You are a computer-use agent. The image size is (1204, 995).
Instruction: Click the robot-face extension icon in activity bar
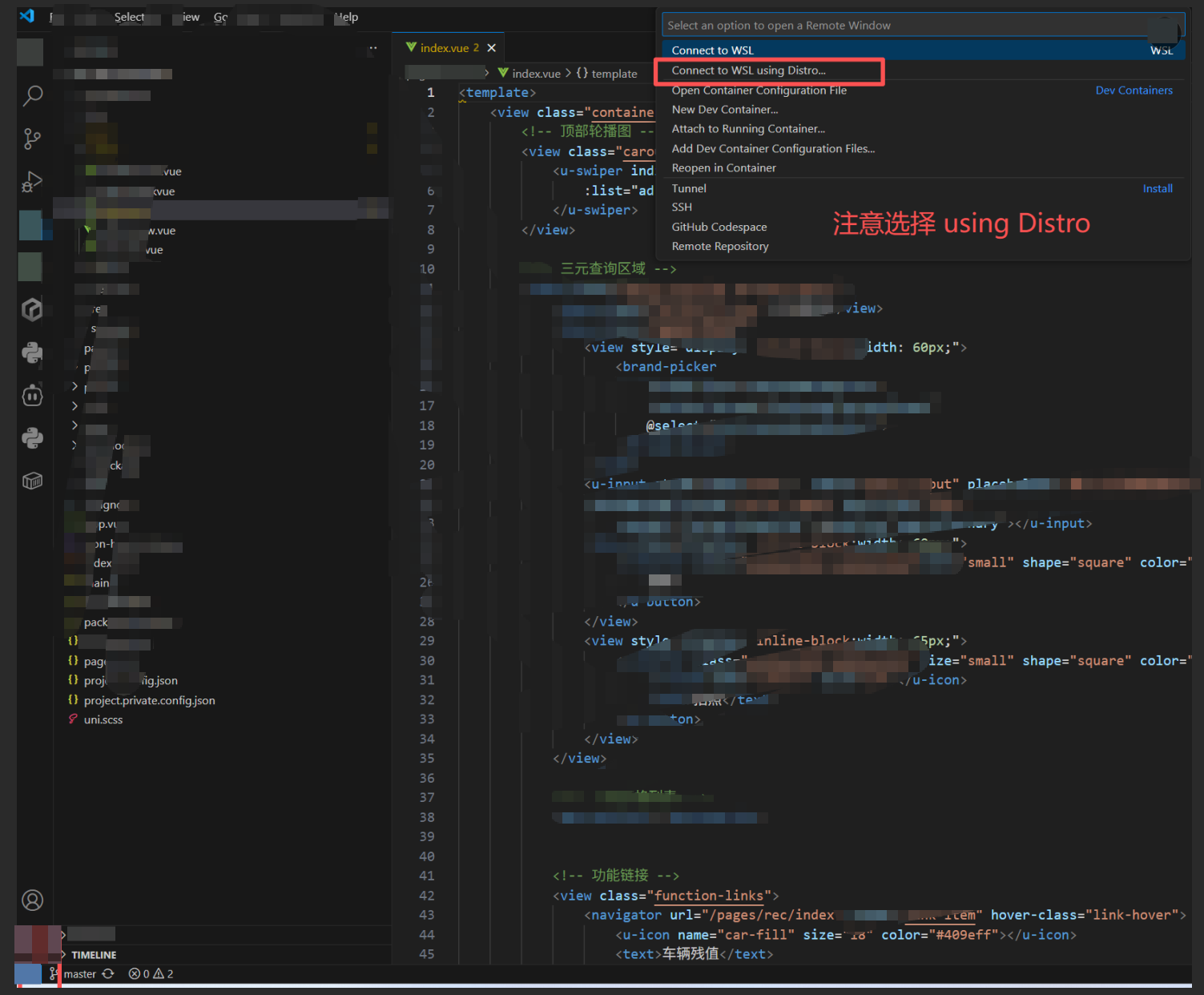click(x=32, y=395)
